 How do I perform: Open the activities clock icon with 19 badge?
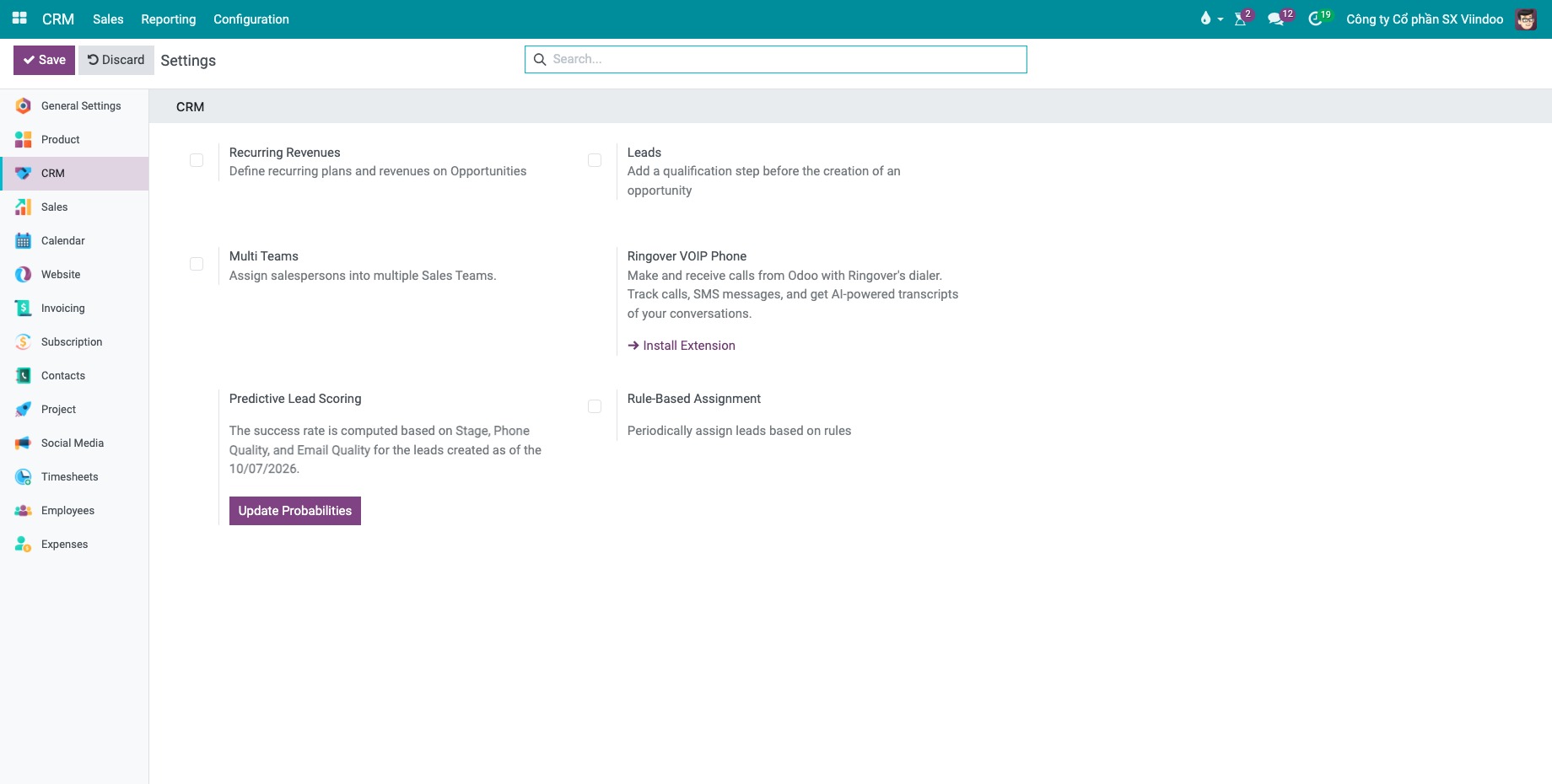point(1318,19)
